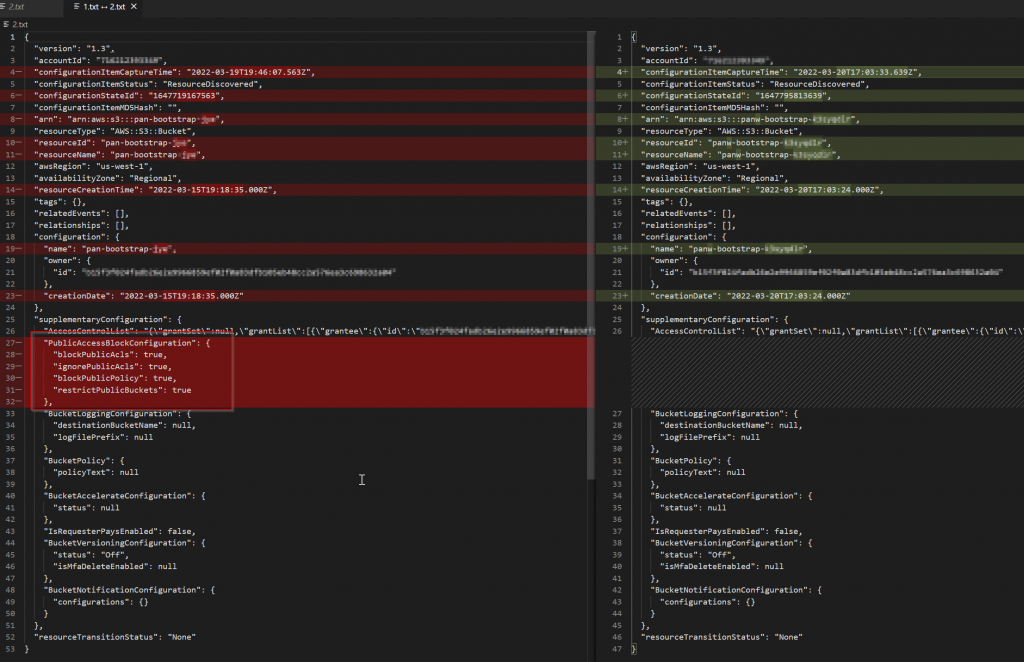
Task: Click the configurationStateId value 1647719167563
Action: 184,96
